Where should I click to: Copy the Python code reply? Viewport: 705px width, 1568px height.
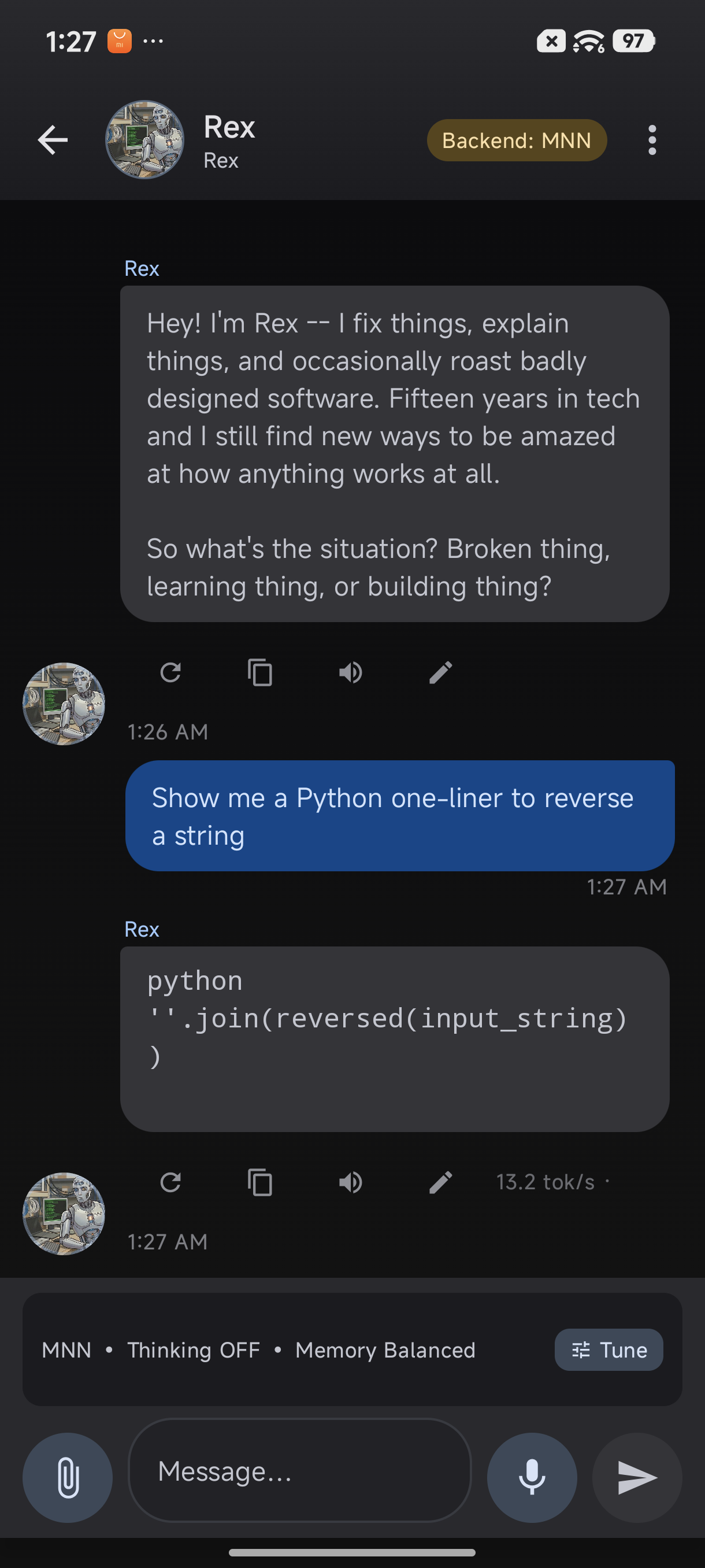click(x=261, y=1182)
